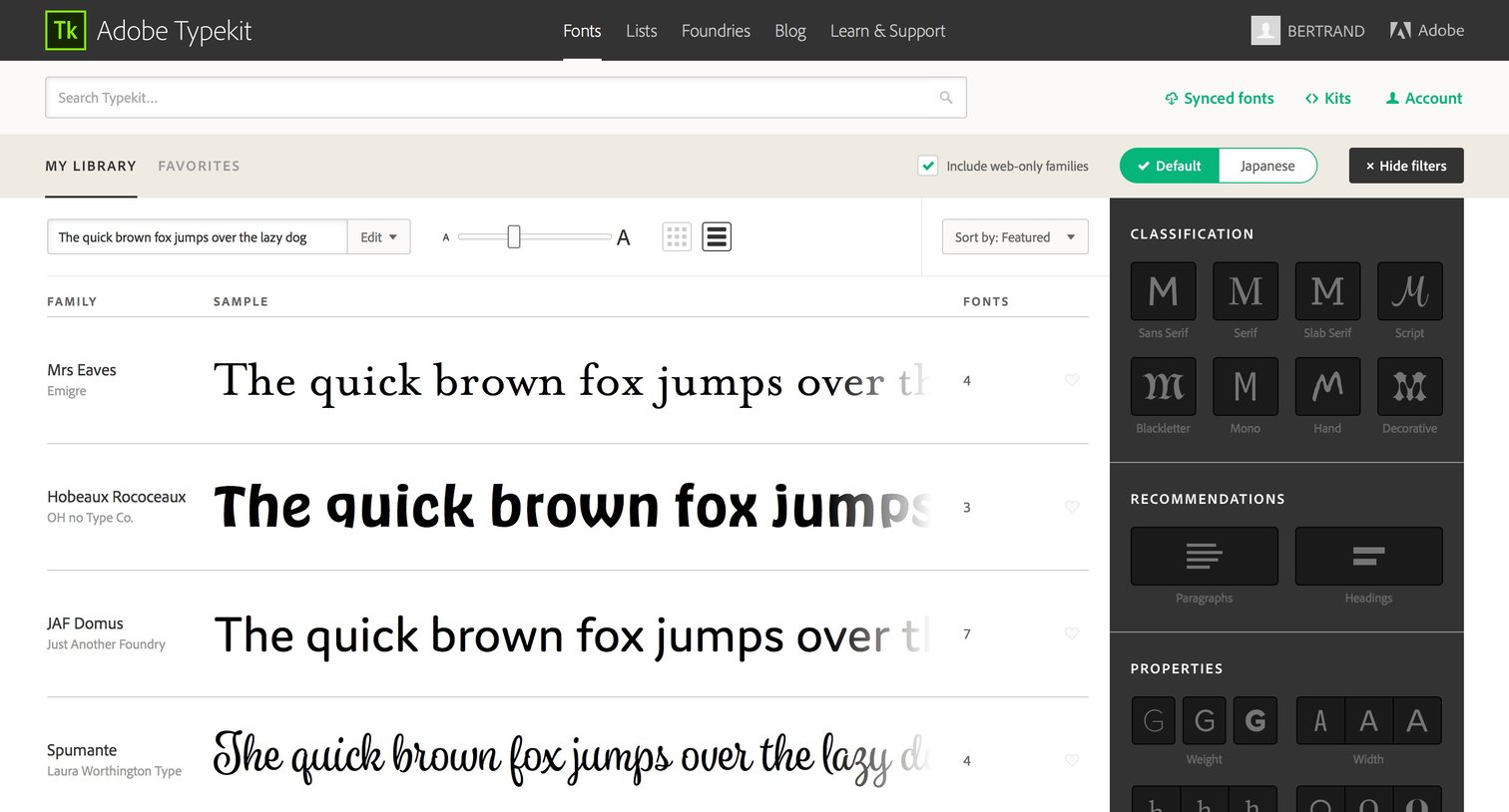Image resolution: width=1509 pixels, height=812 pixels.
Task: Select regular weight property
Action: click(x=1205, y=720)
